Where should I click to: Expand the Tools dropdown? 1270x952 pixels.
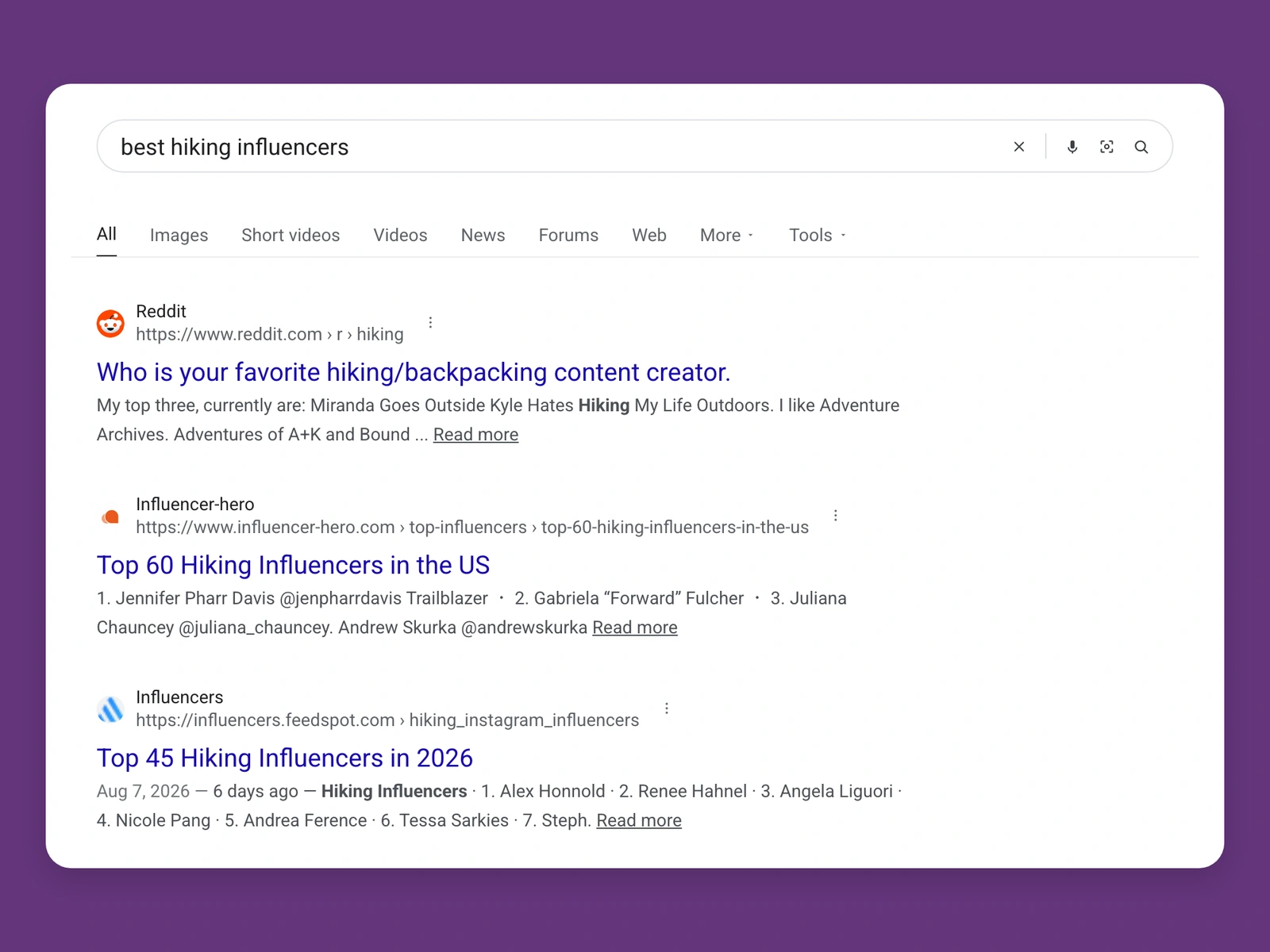click(818, 235)
